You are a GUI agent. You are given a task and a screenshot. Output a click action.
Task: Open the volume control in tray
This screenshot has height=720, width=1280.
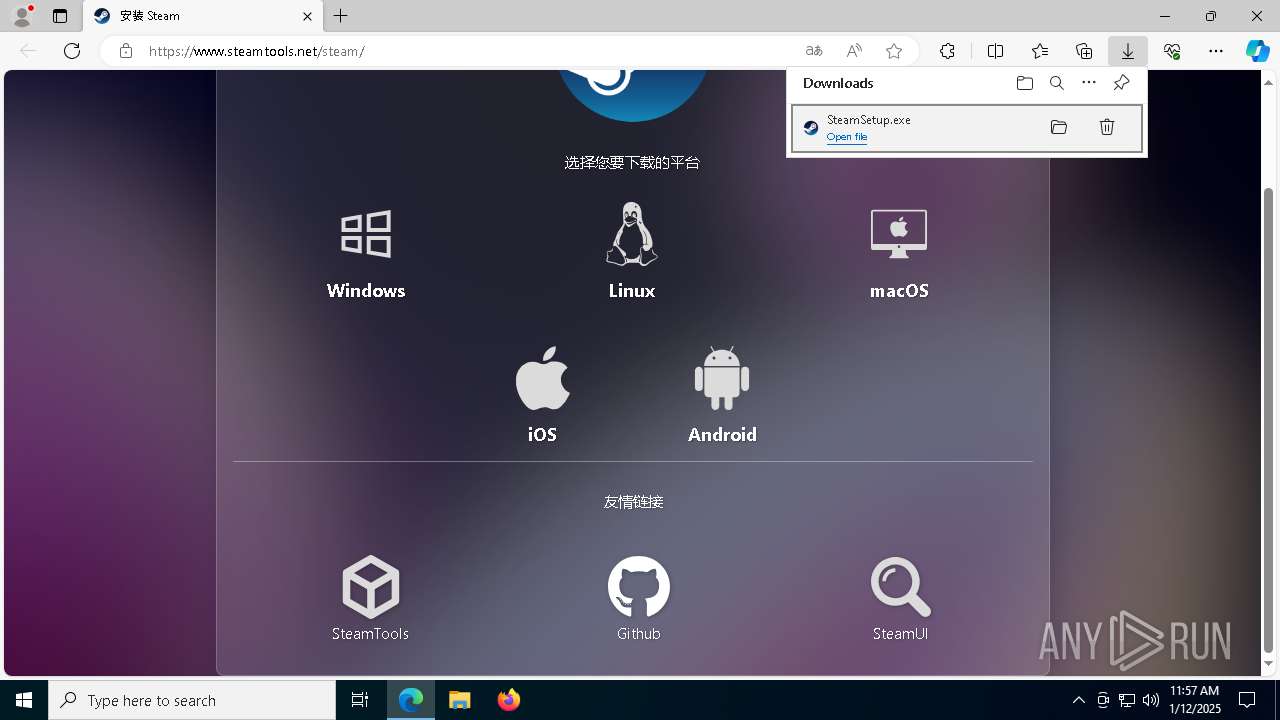coord(1150,700)
